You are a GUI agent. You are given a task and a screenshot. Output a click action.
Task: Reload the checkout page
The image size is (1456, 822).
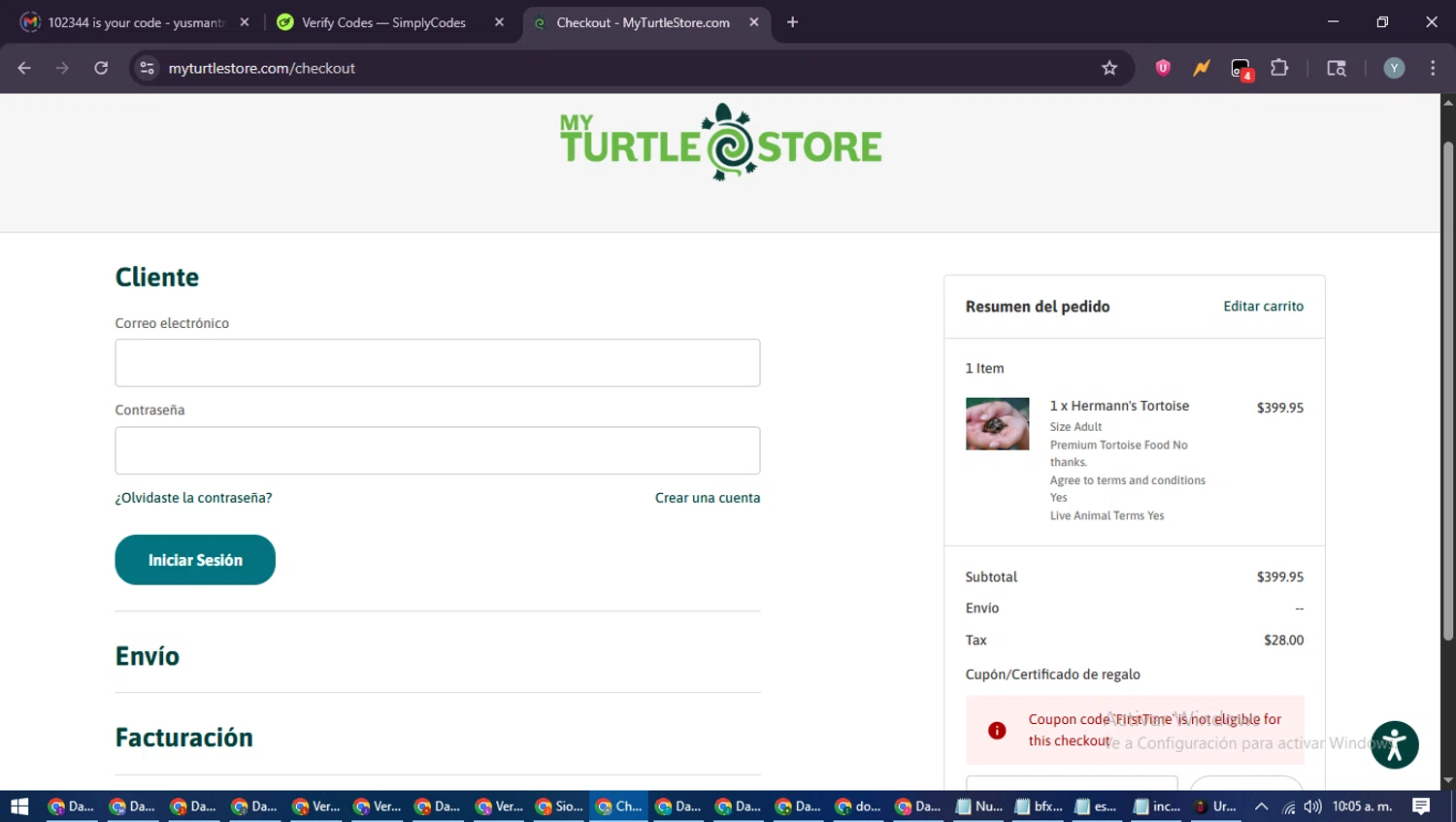[101, 68]
